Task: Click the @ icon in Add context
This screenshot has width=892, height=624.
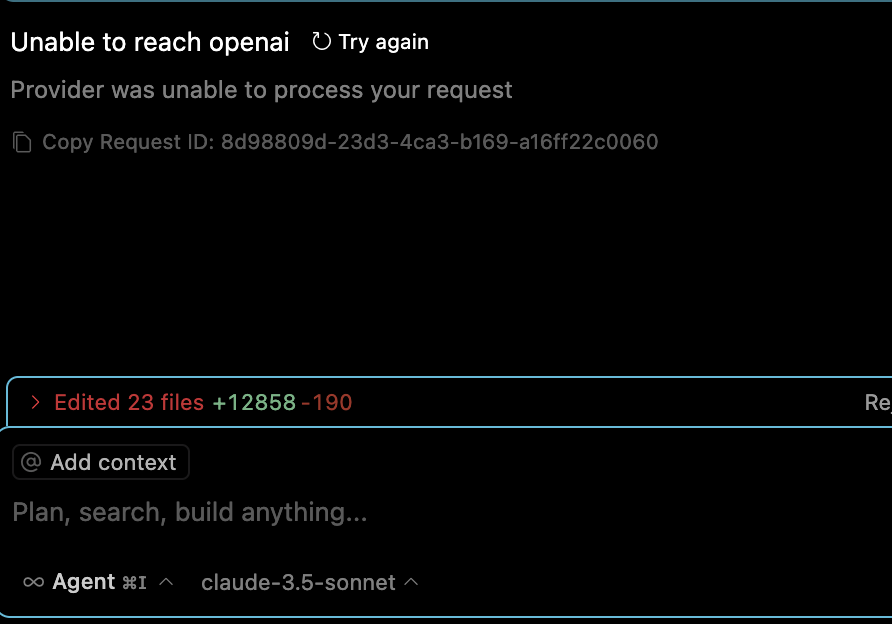Action: pos(32,462)
